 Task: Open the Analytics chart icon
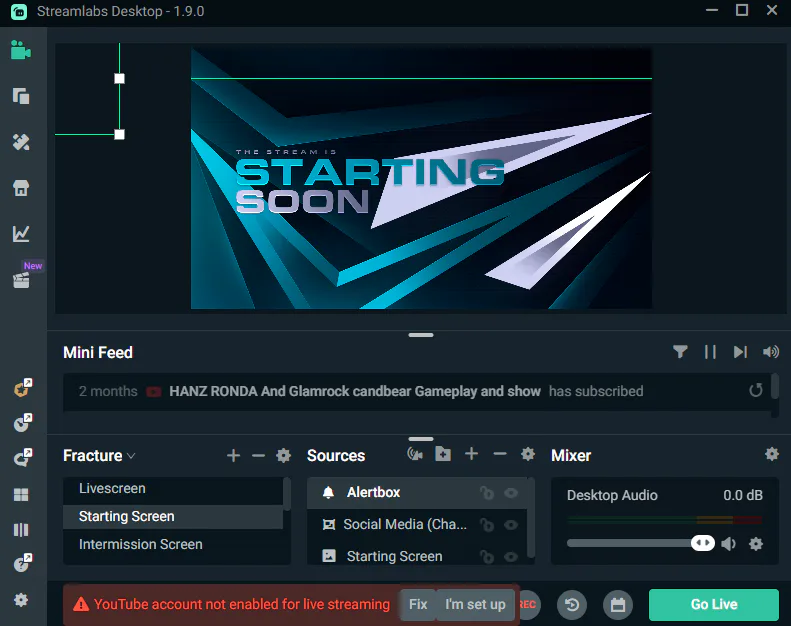pos(21,233)
